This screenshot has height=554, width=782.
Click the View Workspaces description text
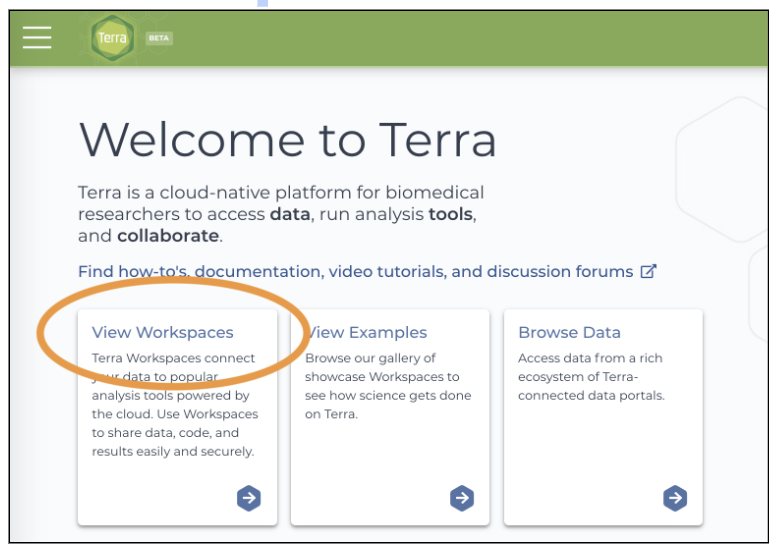coord(174,405)
